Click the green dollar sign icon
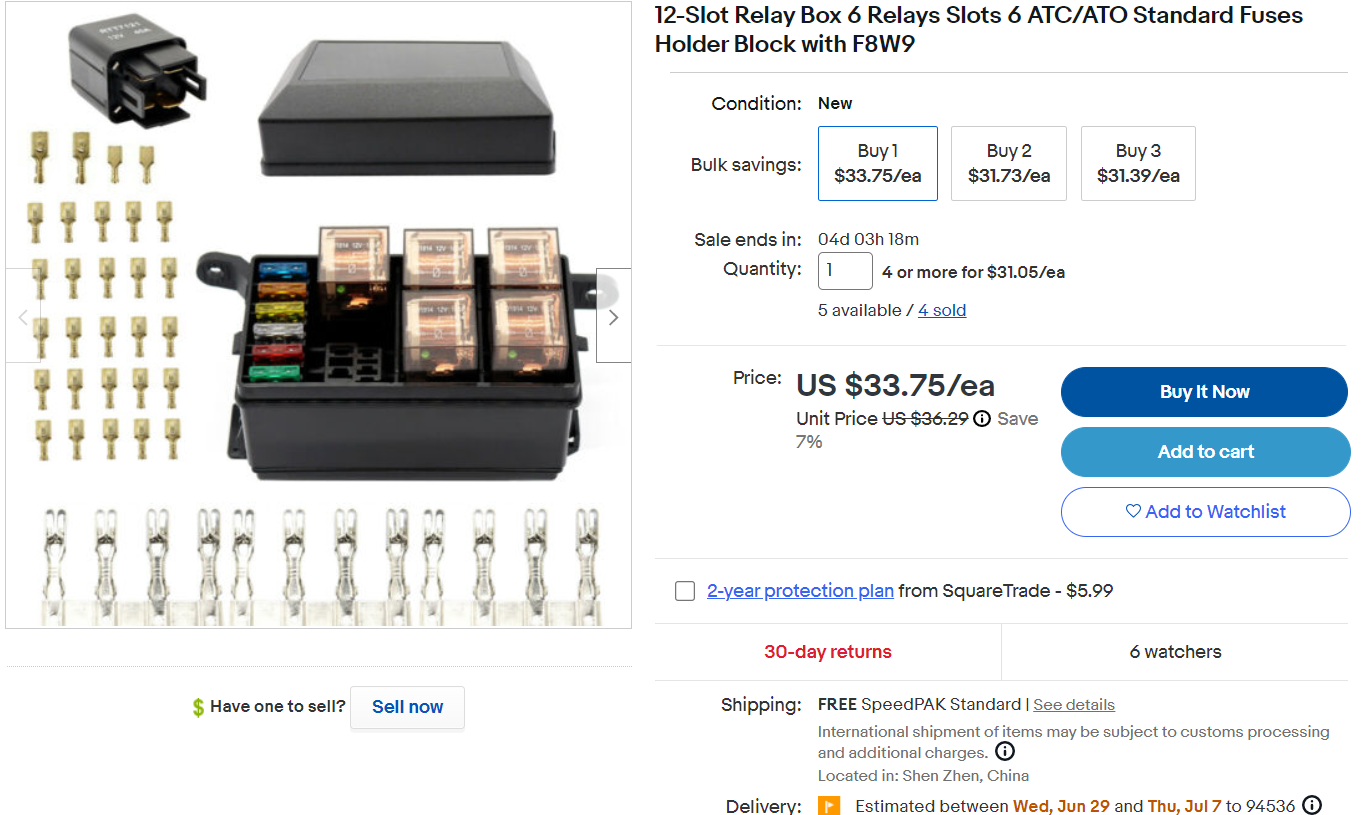 (x=198, y=707)
